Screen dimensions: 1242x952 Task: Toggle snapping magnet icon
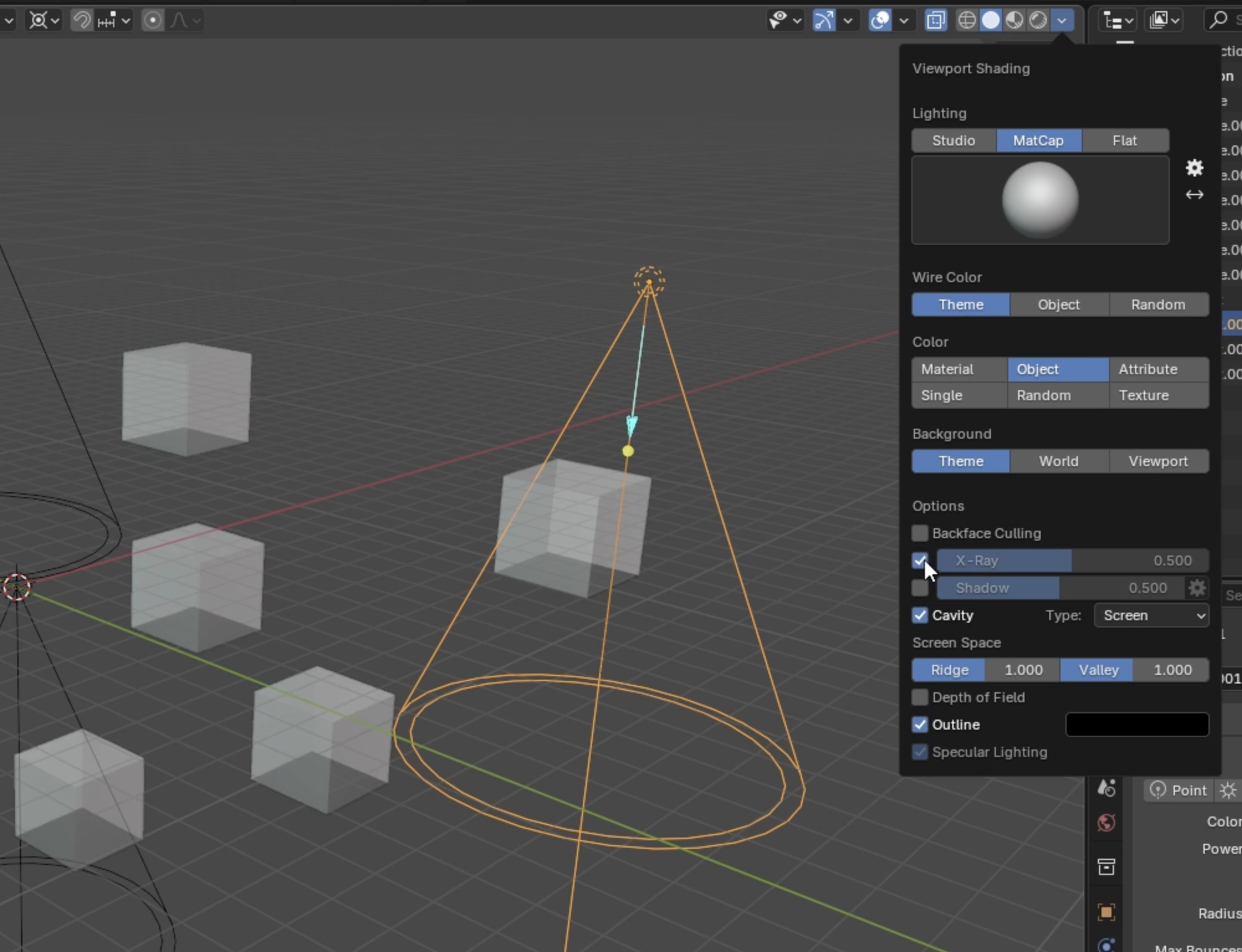click(81, 21)
